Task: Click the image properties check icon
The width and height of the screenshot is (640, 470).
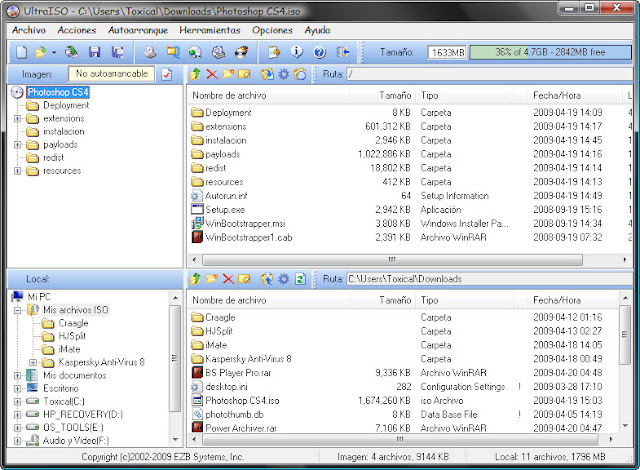Action: (x=167, y=74)
